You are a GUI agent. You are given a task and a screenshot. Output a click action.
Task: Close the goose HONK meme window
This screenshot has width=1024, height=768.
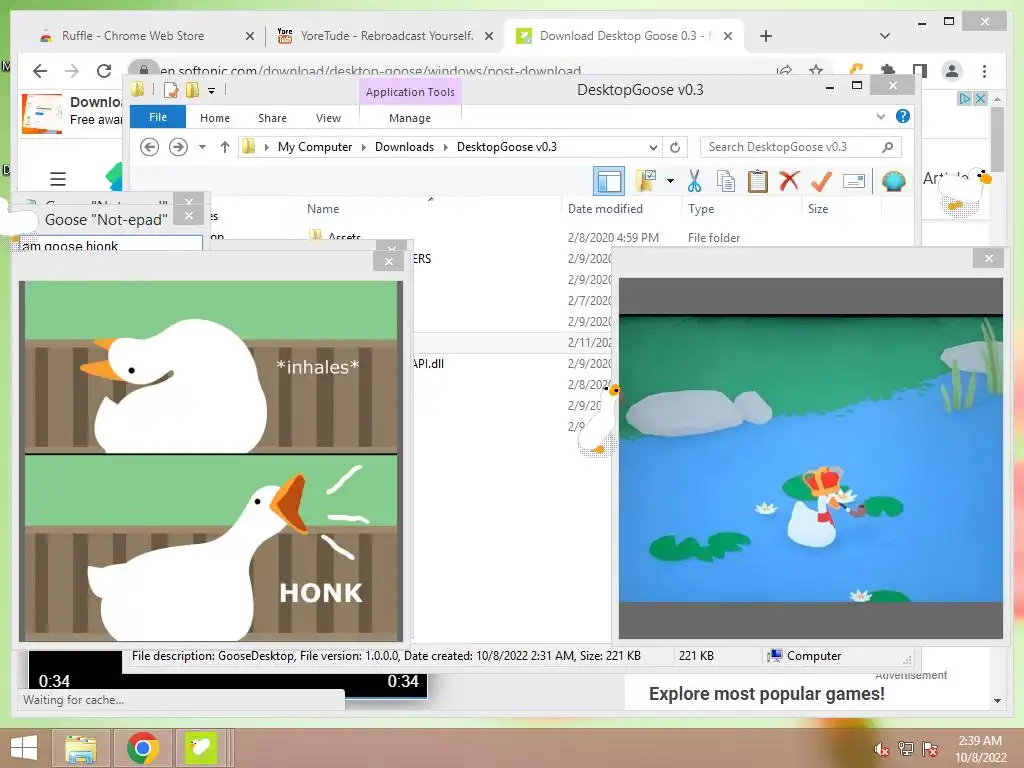pos(389,261)
